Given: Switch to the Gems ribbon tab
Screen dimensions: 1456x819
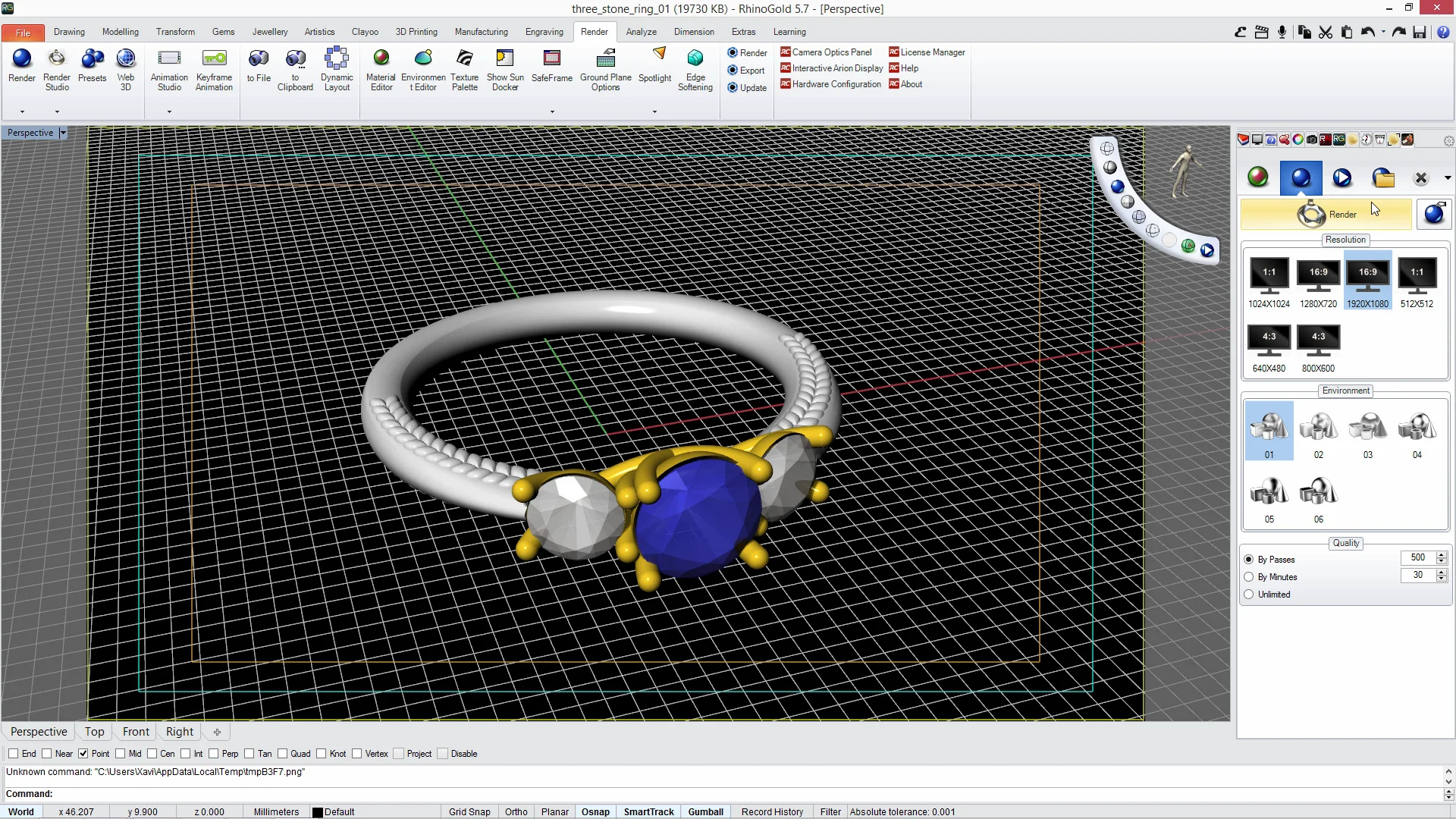Looking at the screenshot, I should pyautogui.click(x=223, y=32).
